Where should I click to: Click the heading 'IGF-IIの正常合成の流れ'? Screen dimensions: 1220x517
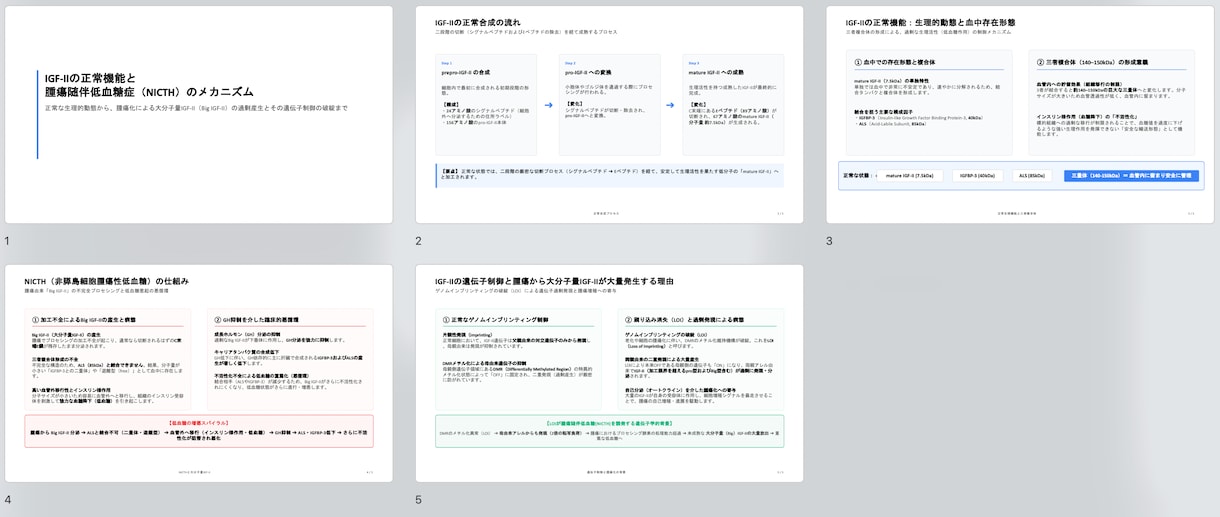478,22
